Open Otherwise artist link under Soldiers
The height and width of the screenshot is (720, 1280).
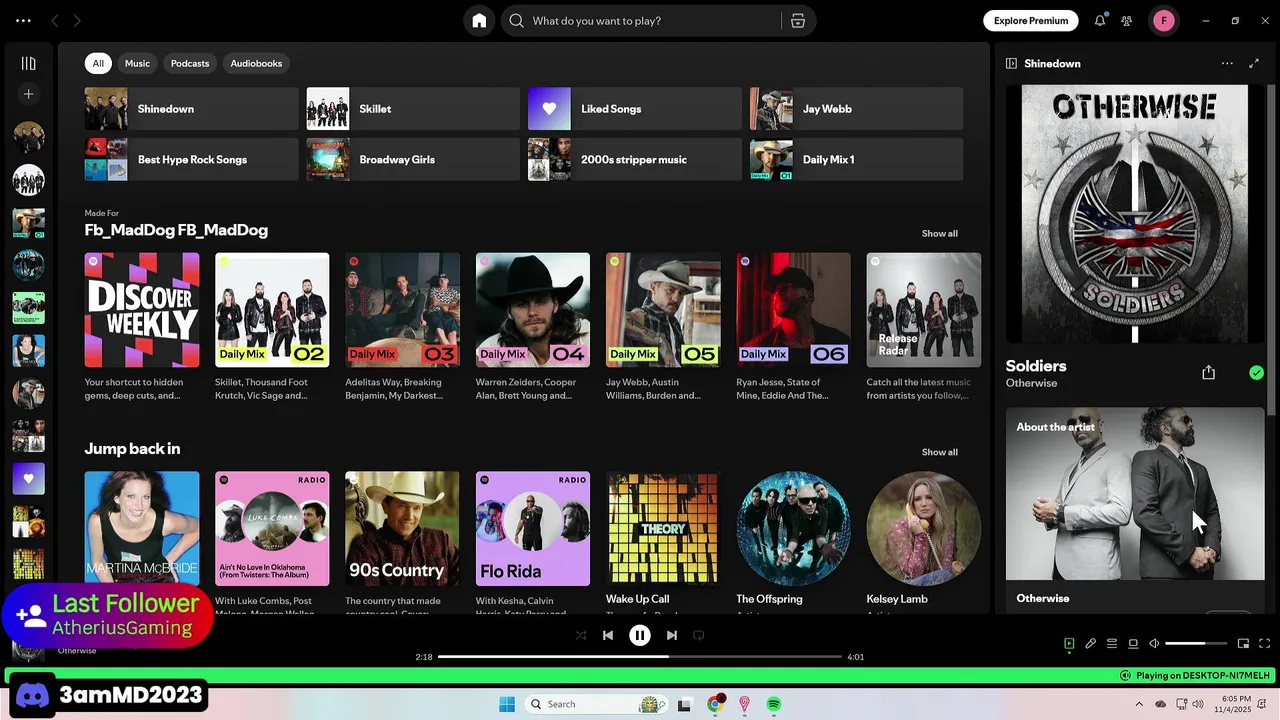click(1031, 383)
